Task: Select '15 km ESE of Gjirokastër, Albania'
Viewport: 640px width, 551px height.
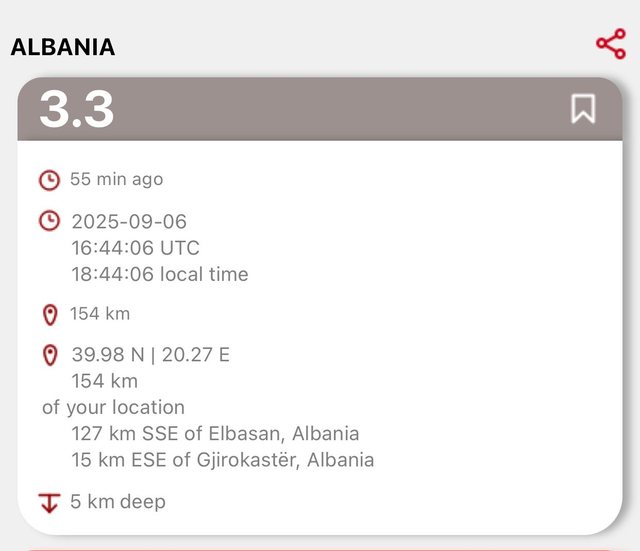Action: click(x=223, y=460)
